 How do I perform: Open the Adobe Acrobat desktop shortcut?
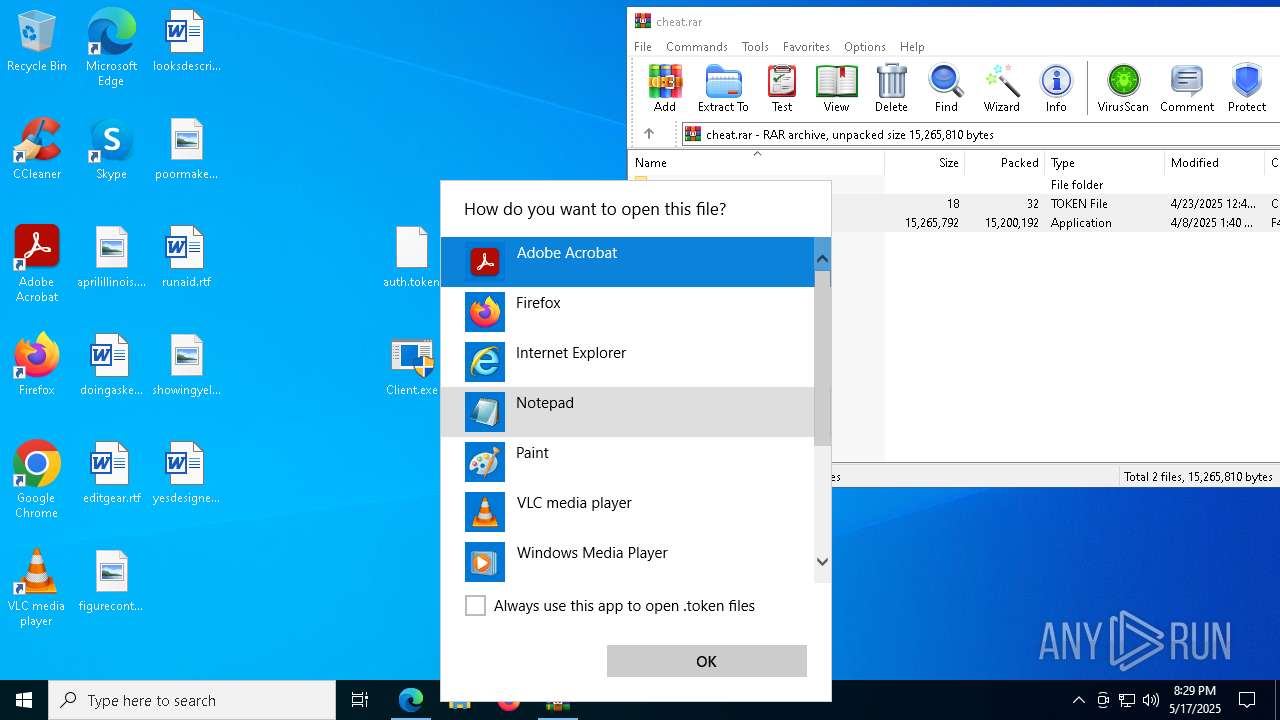37,264
